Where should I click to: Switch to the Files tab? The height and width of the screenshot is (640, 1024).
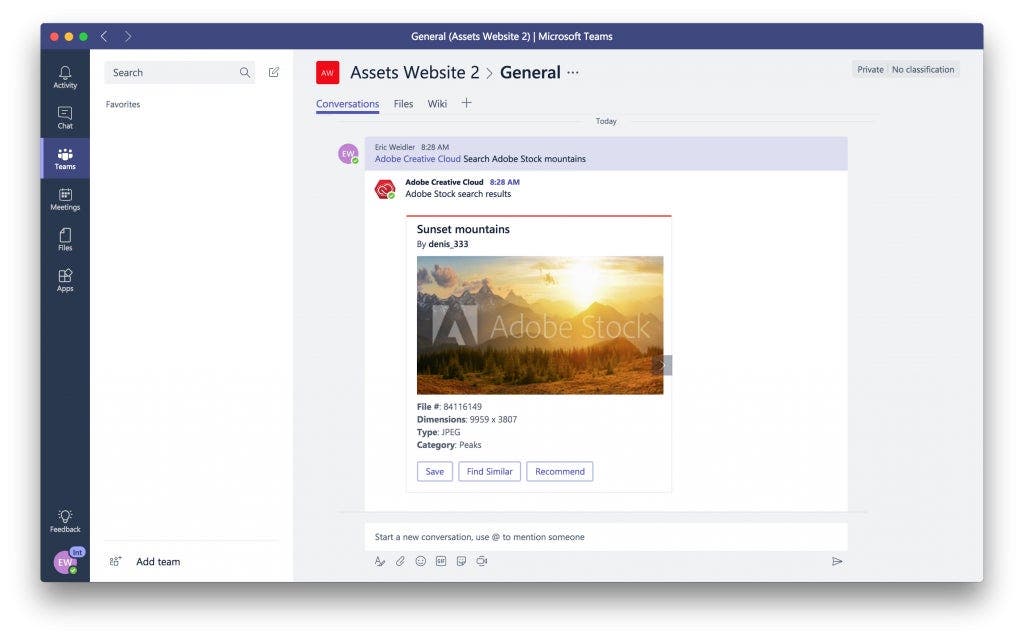[x=403, y=104]
